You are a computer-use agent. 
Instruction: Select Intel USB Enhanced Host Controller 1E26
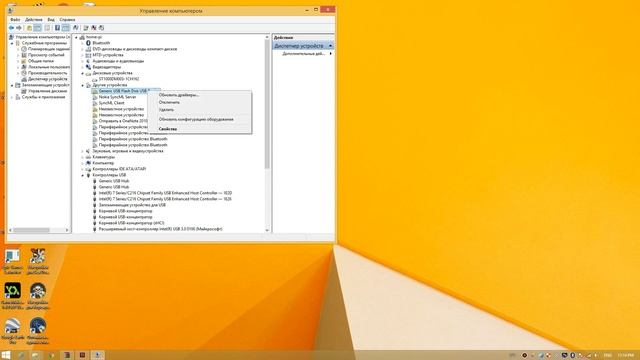point(165,199)
